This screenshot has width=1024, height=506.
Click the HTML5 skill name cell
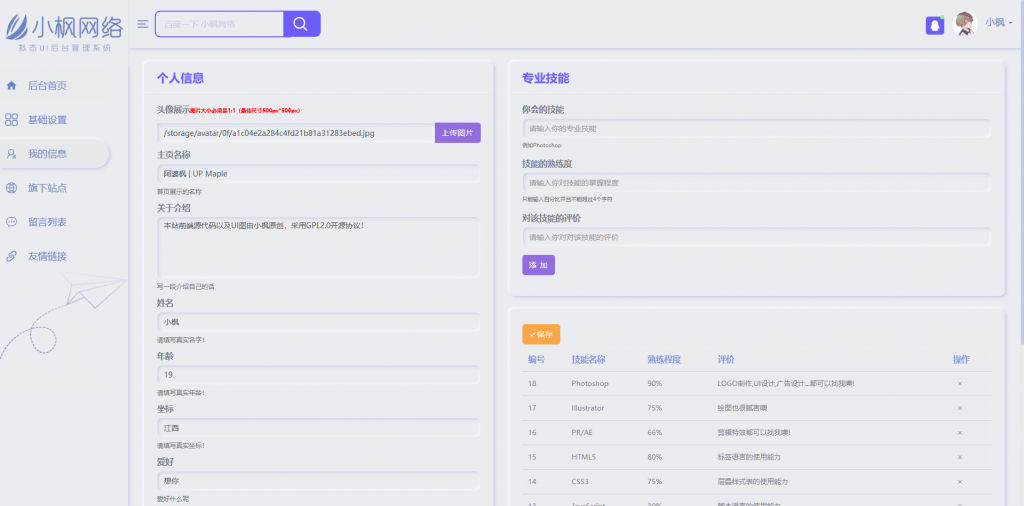click(x=583, y=457)
